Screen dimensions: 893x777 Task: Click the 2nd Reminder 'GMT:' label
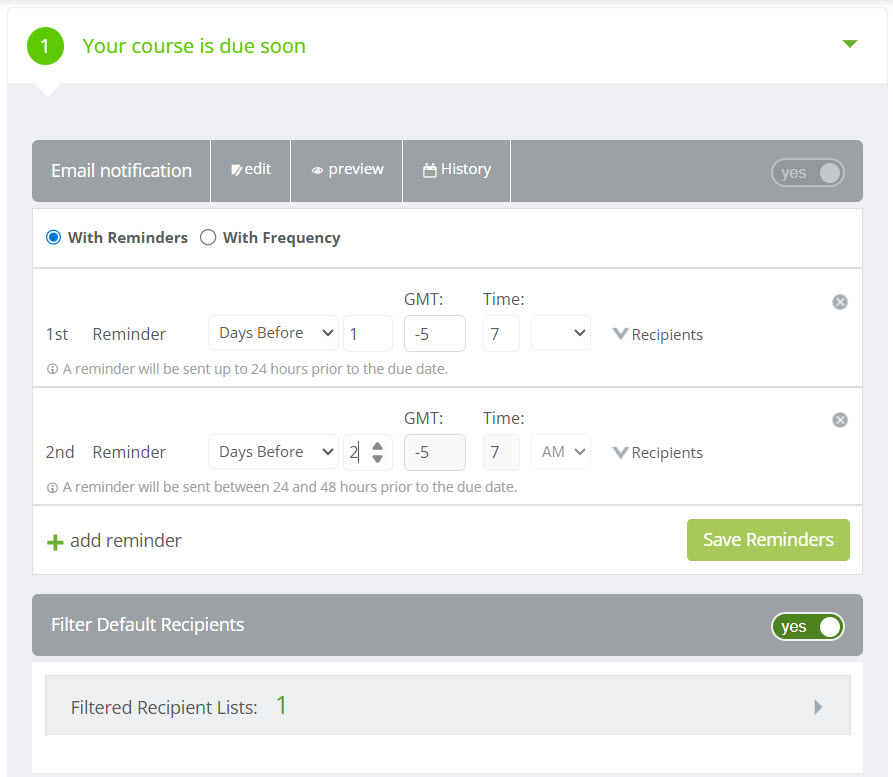click(423, 418)
